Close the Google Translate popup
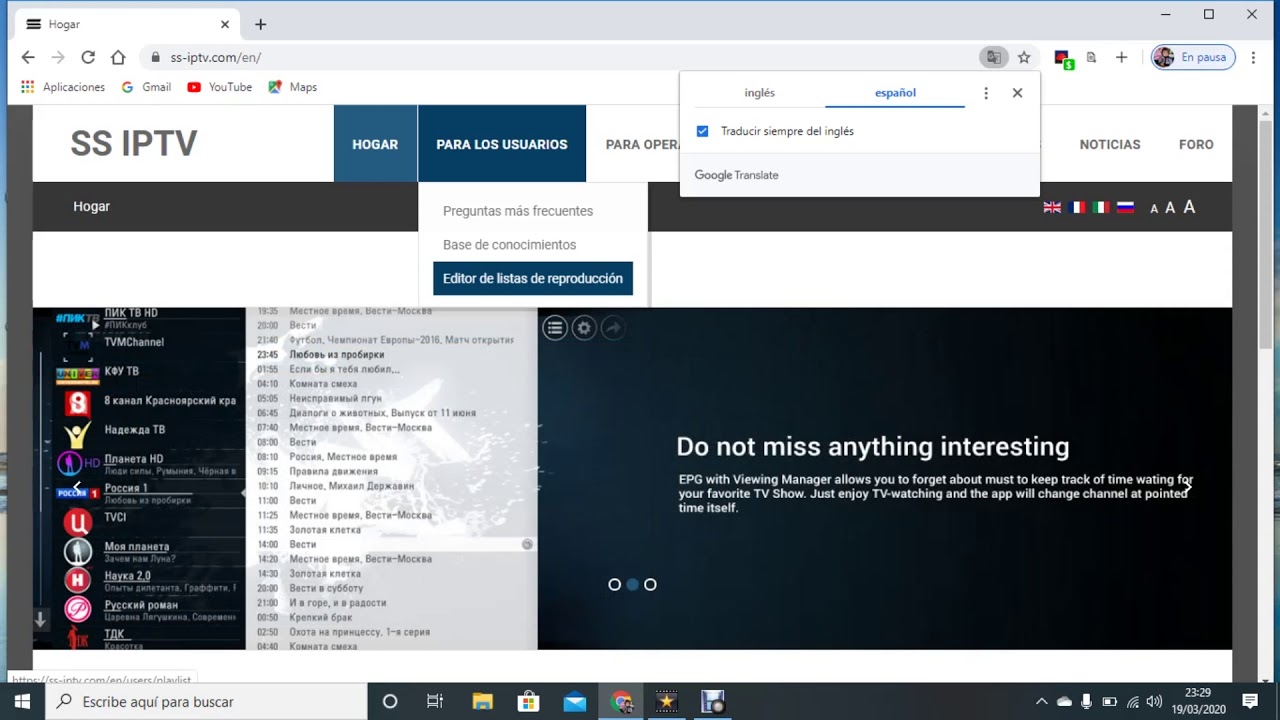This screenshot has width=1280, height=720. point(1017,93)
